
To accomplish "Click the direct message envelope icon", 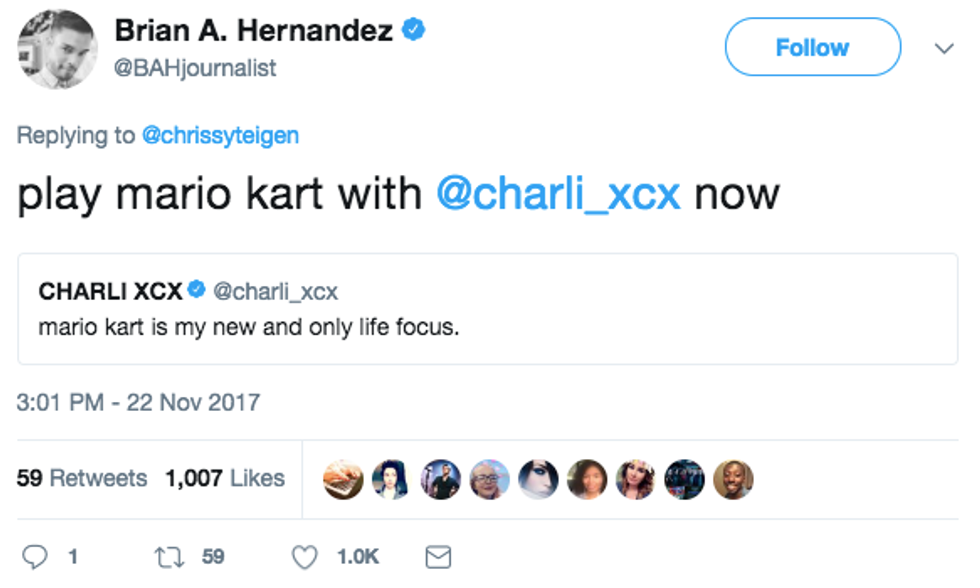I will [438, 557].
